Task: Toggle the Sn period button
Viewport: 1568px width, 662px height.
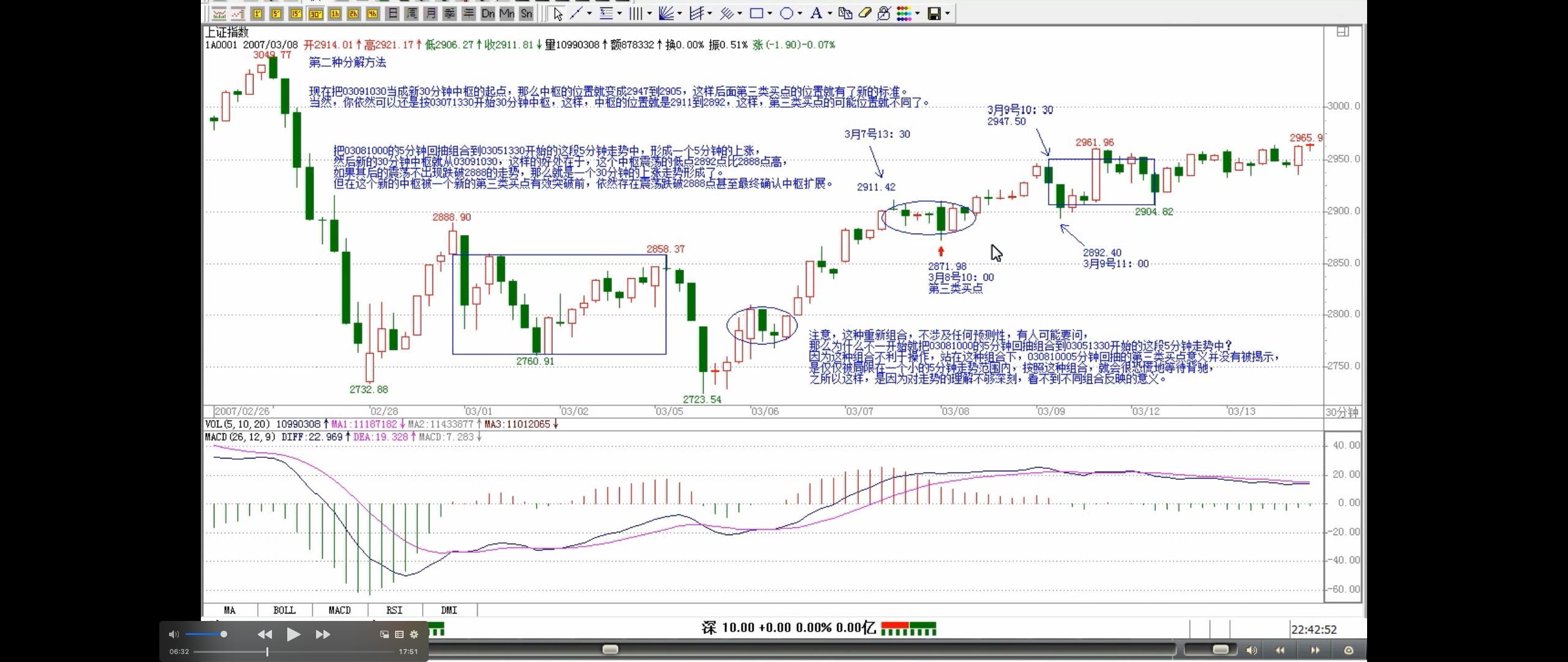Action: [526, 13]
